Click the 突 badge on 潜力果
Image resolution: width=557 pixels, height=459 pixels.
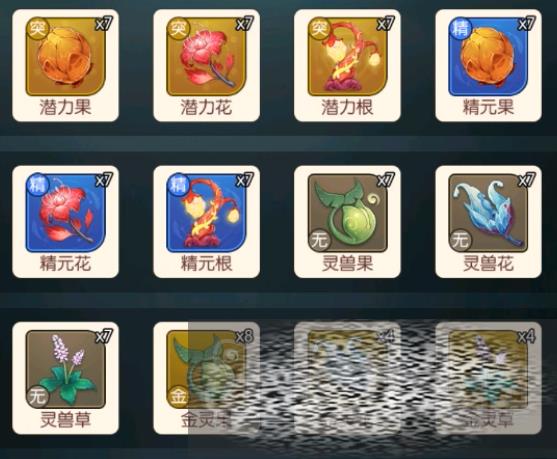(38, 28)
